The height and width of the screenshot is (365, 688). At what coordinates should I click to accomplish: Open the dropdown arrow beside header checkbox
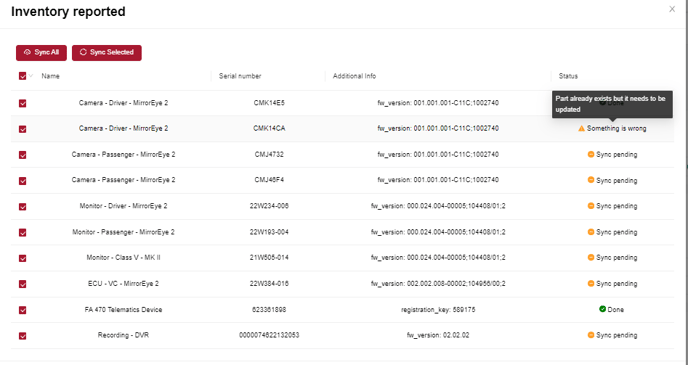(x=31, y=76)
